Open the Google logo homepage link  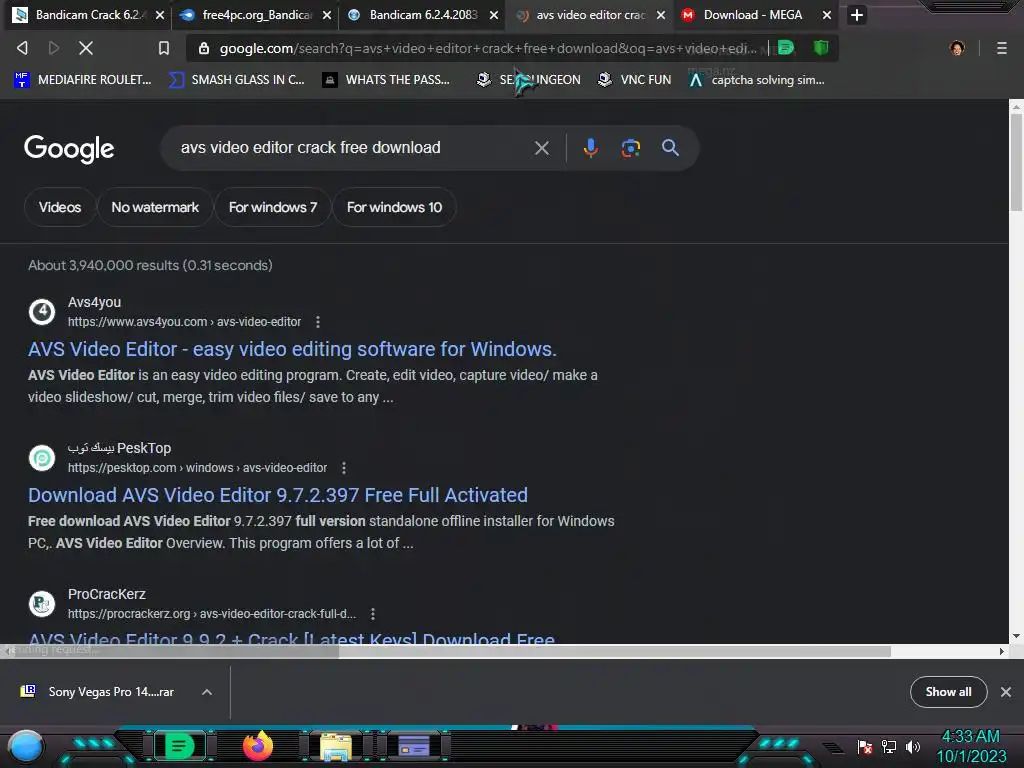point(69,149)
